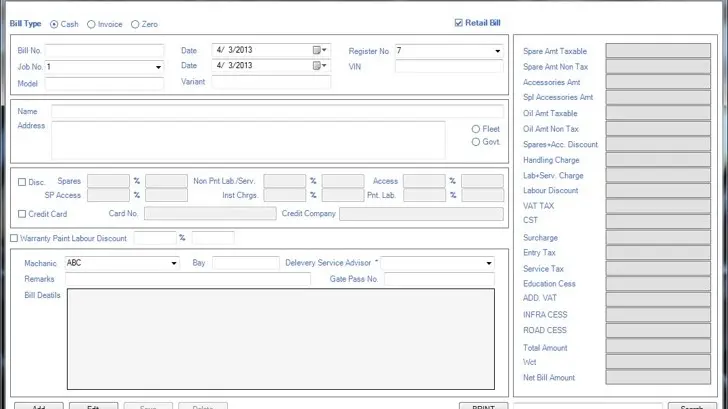The width and height of the screenshot is (728, 409).
Task: Click the Credit Company field
Action: [x=421, y=214]
